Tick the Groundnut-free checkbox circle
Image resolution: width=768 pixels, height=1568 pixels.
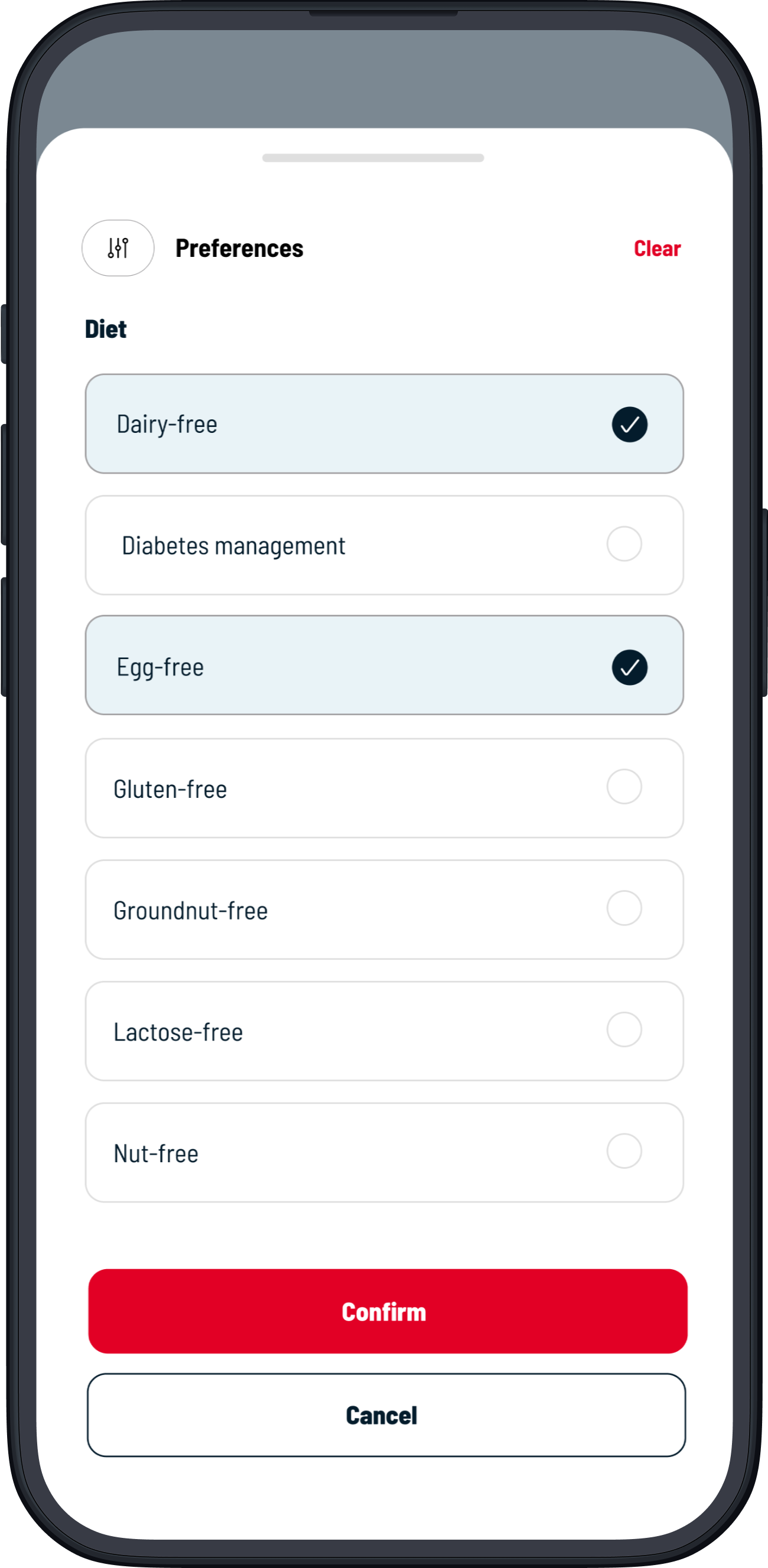pyautogui.click(x=624, y=908)
